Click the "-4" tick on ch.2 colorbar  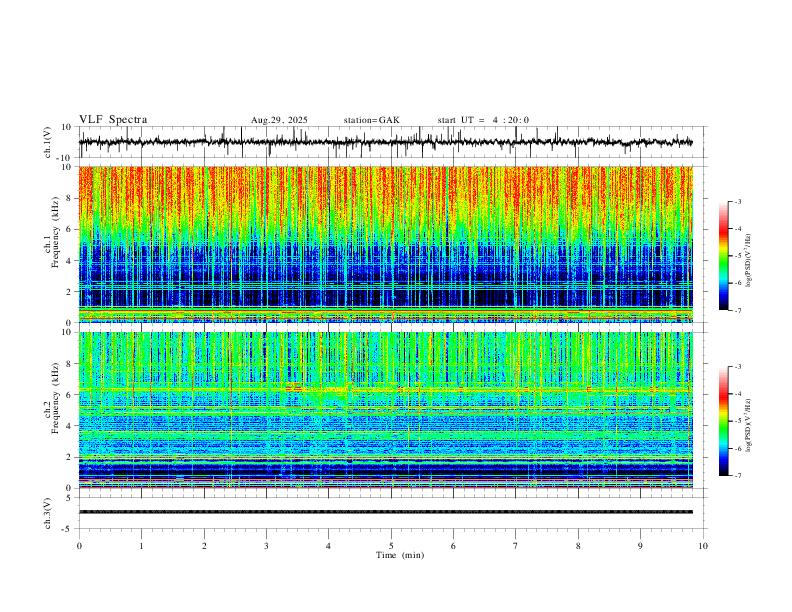pyautogui.click(x=738, y=394)
